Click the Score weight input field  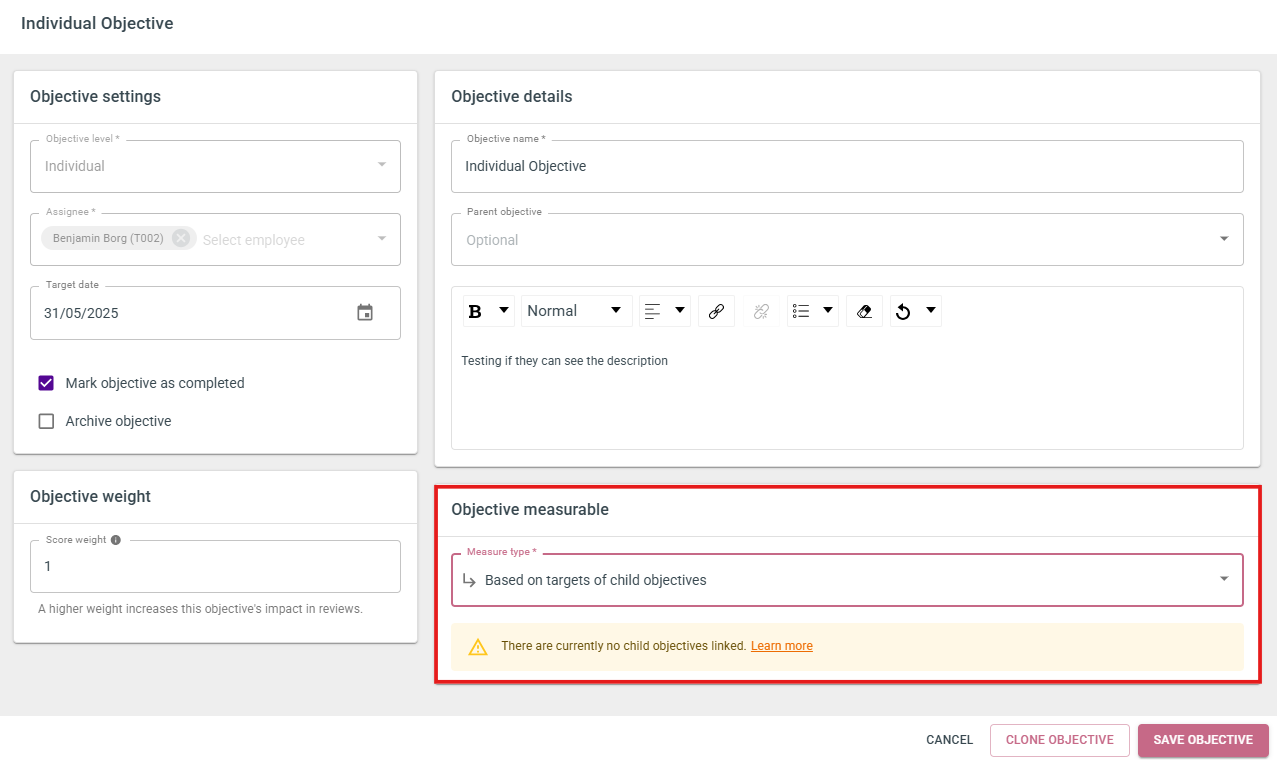click(215, 566)
